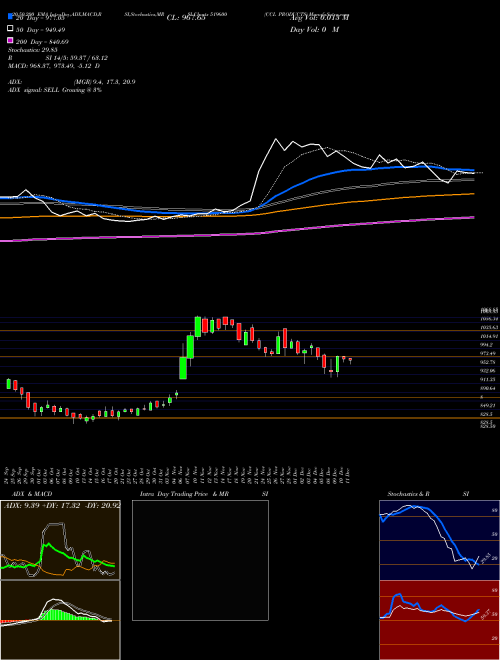Open the ADX indicator chart panel

tap(60, 540)
